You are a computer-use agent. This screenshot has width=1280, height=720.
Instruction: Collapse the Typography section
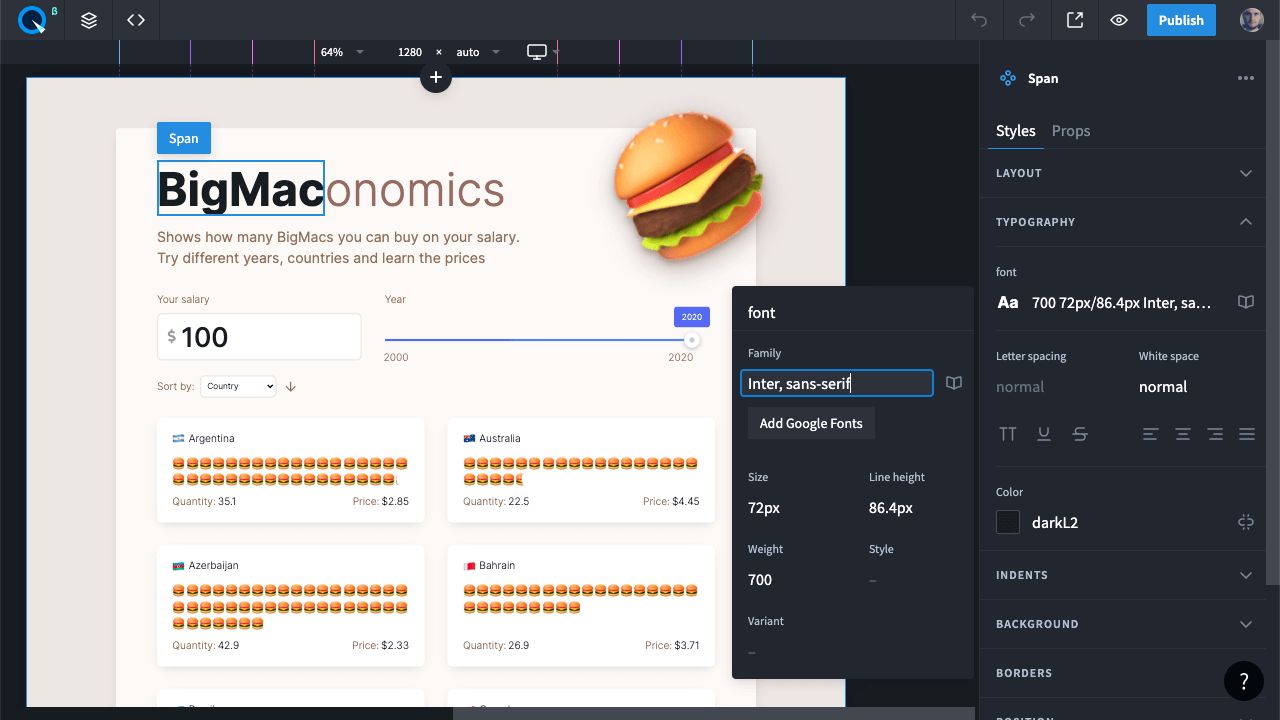(x=1125, y=222)
